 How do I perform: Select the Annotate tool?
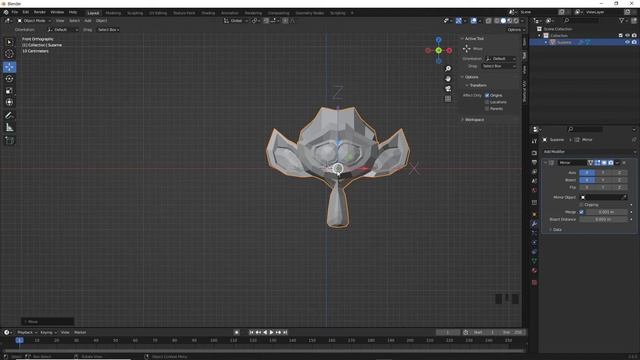click(9, 116)
